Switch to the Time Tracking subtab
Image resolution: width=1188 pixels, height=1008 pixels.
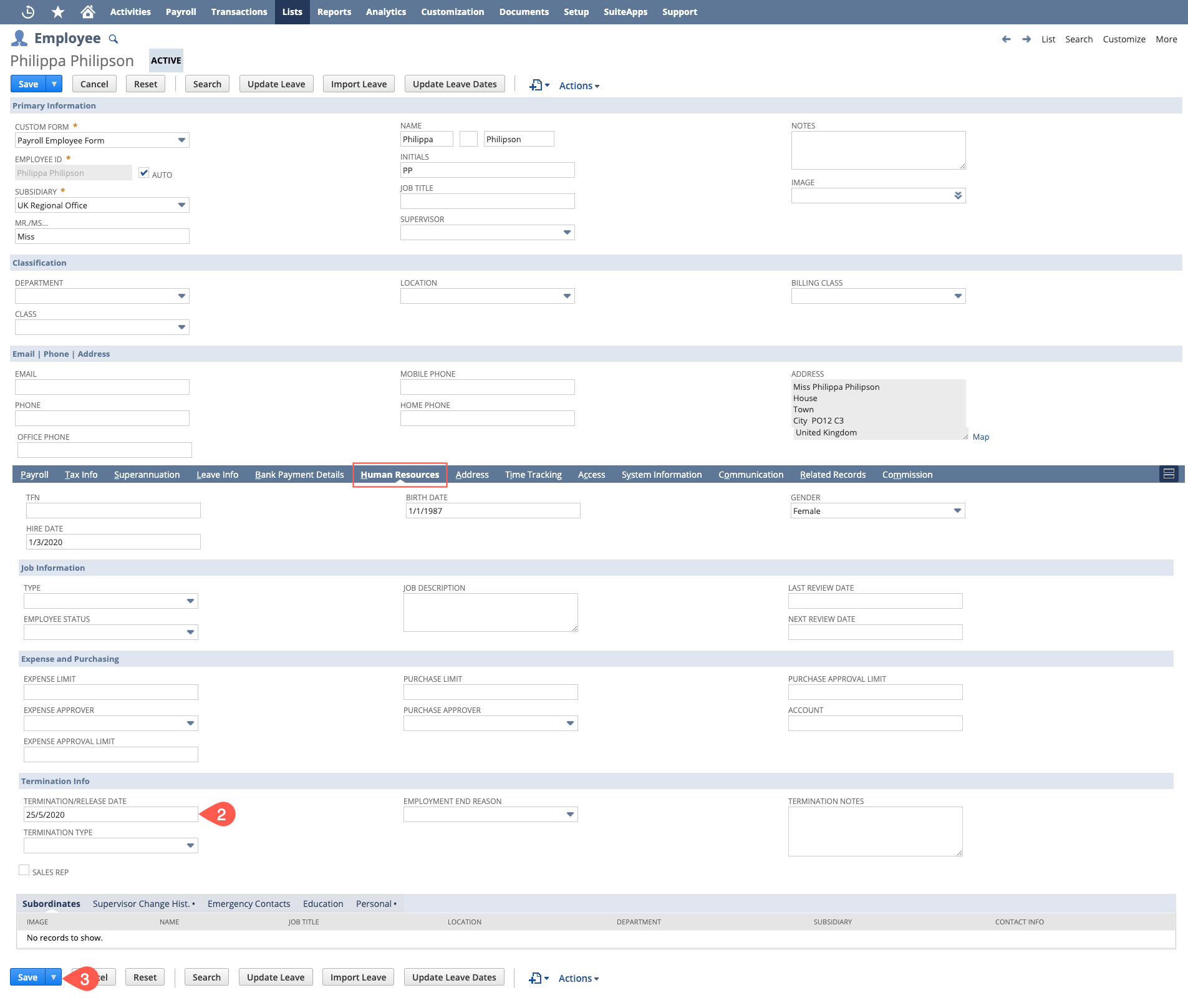point(533,474)
